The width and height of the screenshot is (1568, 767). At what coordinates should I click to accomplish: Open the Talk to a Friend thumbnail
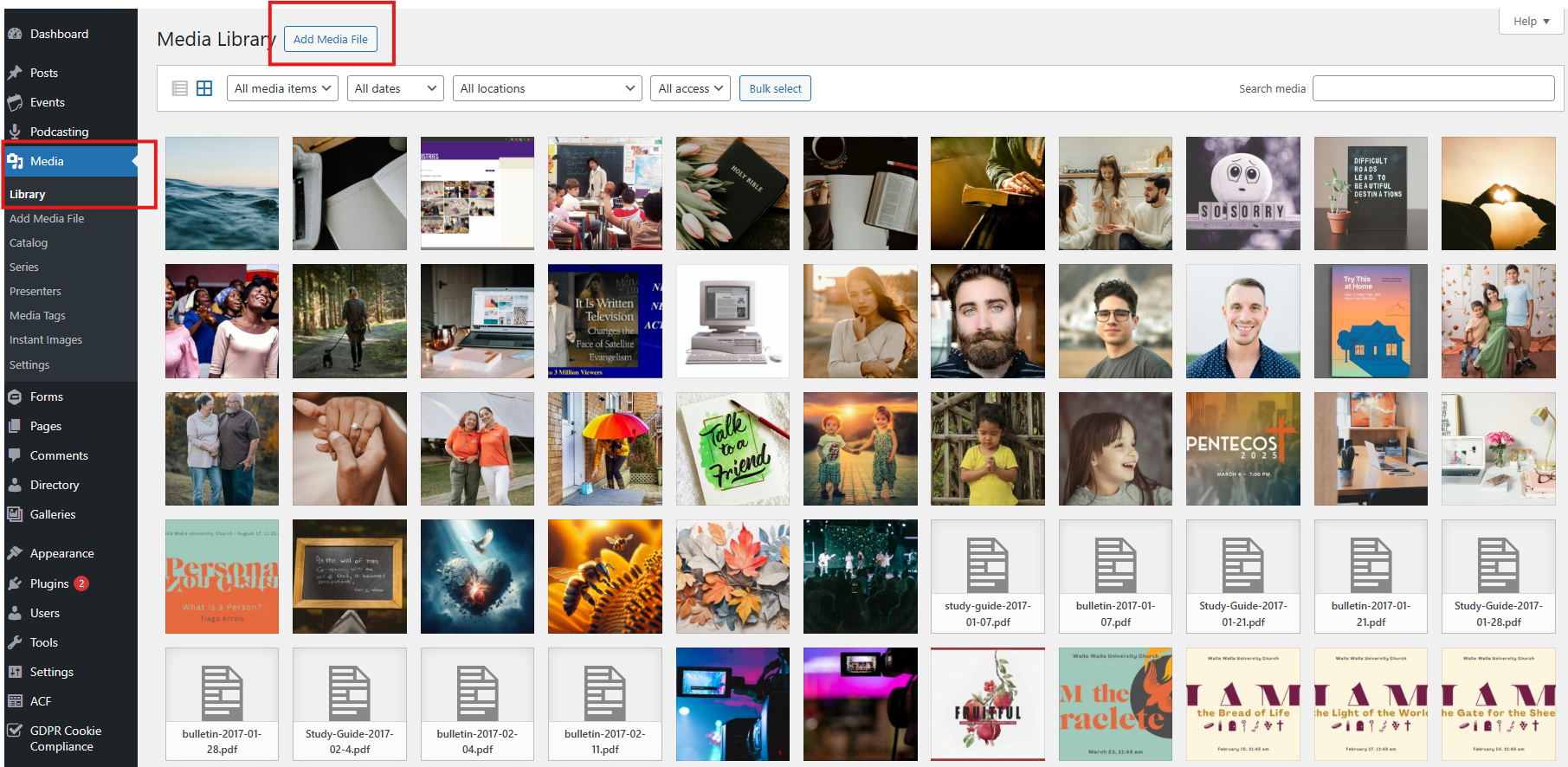pos(732,448)
